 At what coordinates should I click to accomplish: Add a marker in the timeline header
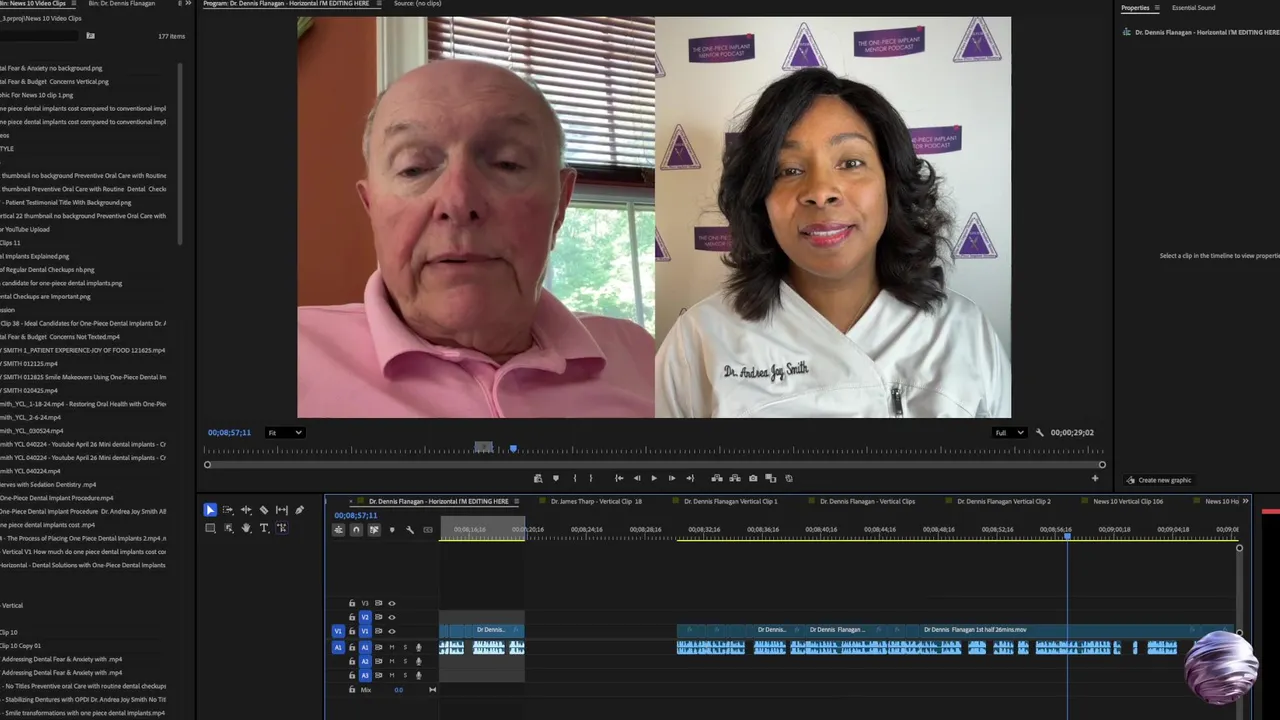(x=392, y=530)
